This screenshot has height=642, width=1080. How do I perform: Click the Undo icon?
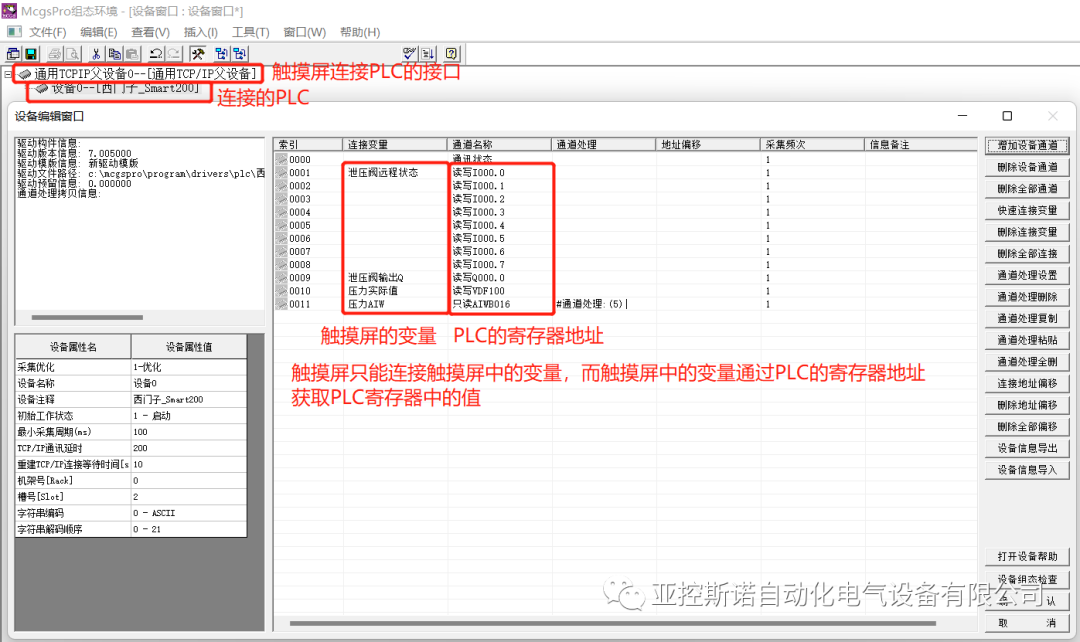point(155,54)
